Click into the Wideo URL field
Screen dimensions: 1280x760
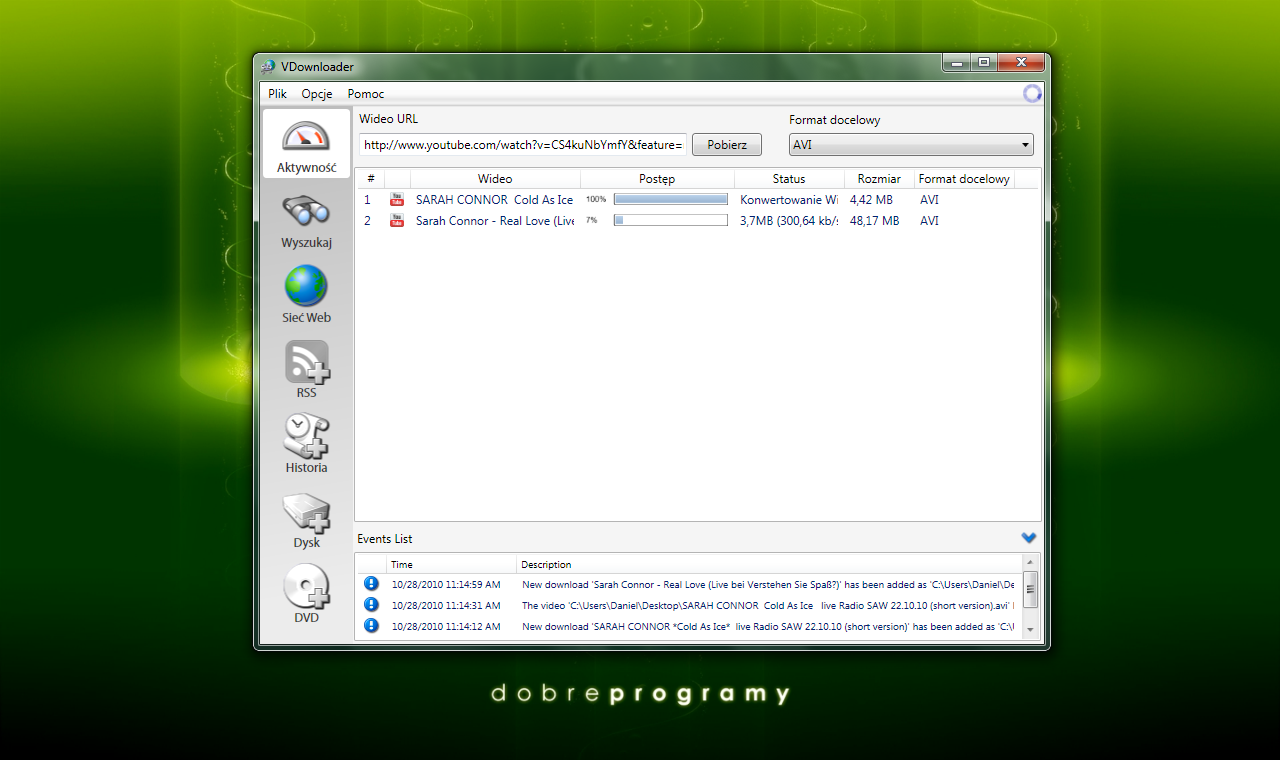[x=523, y=145]
